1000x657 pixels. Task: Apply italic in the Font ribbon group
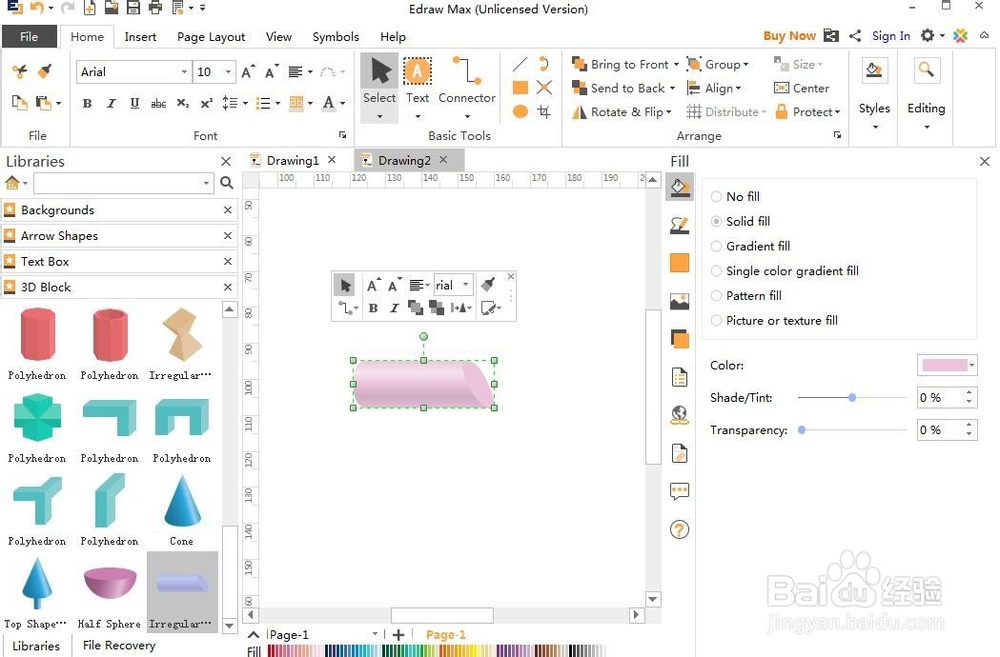(x=111, y=103)
